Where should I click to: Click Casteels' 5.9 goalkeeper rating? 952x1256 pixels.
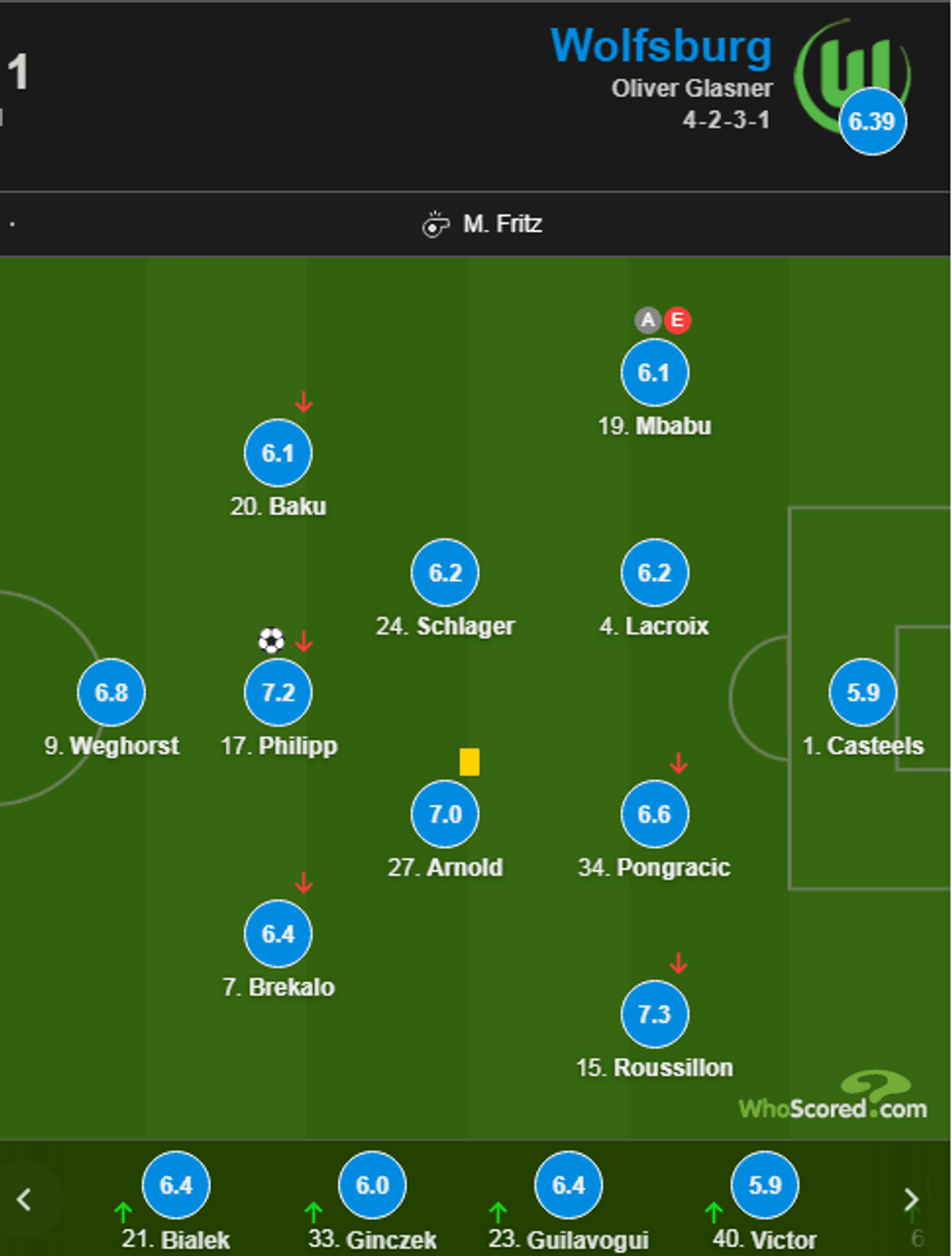863,693
